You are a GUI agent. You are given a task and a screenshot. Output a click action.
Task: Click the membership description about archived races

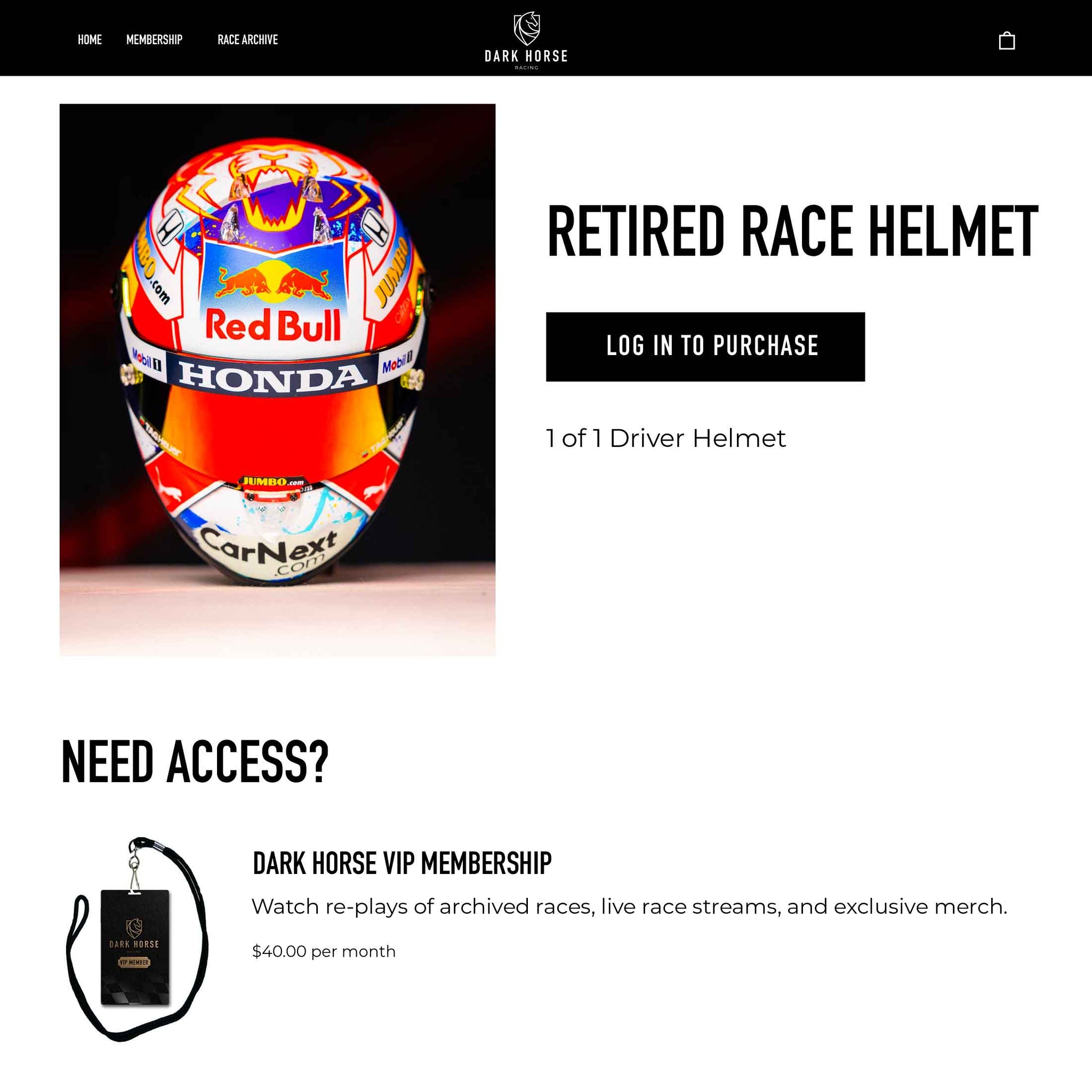(629, 906)
